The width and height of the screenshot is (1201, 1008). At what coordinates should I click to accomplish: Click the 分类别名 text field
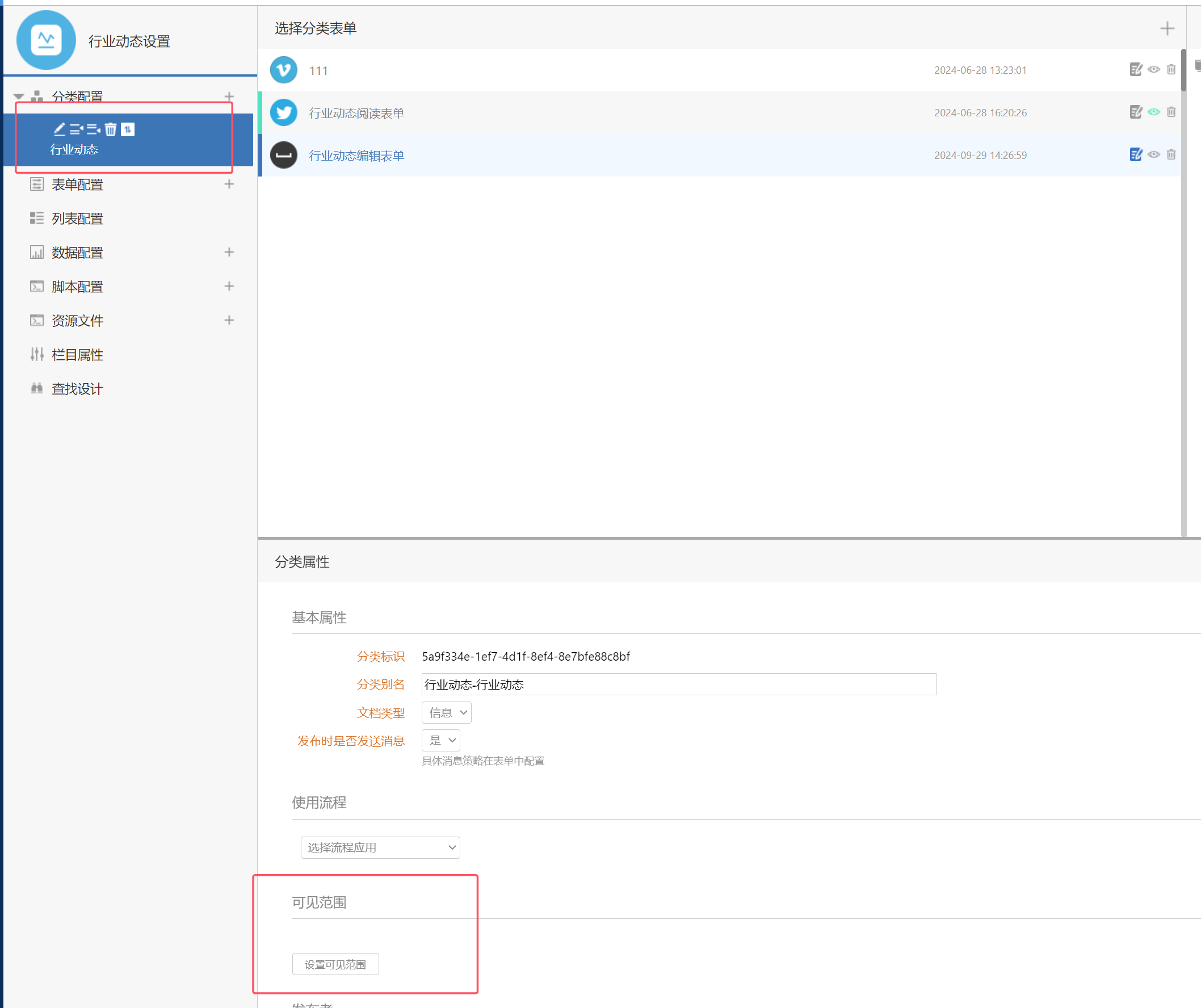tap(678, 684)
